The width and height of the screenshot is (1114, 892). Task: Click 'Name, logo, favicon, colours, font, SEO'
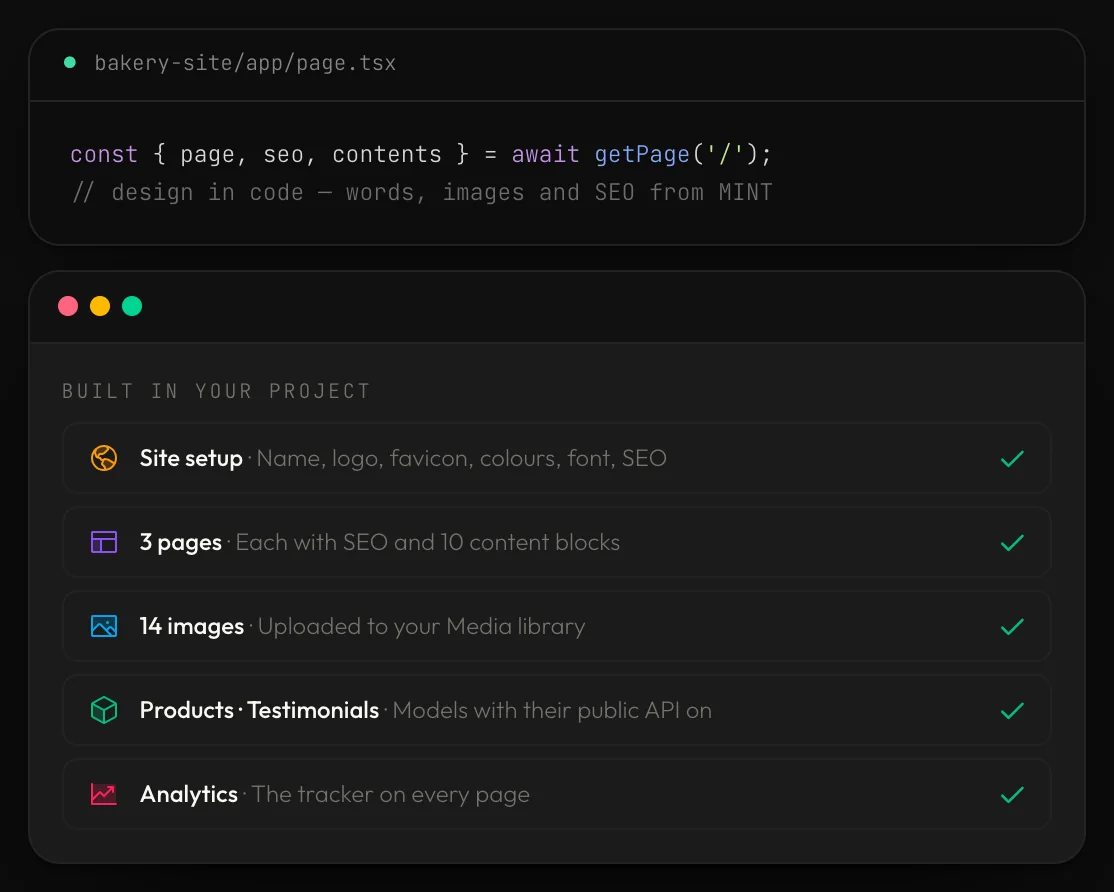click(461, 458)
